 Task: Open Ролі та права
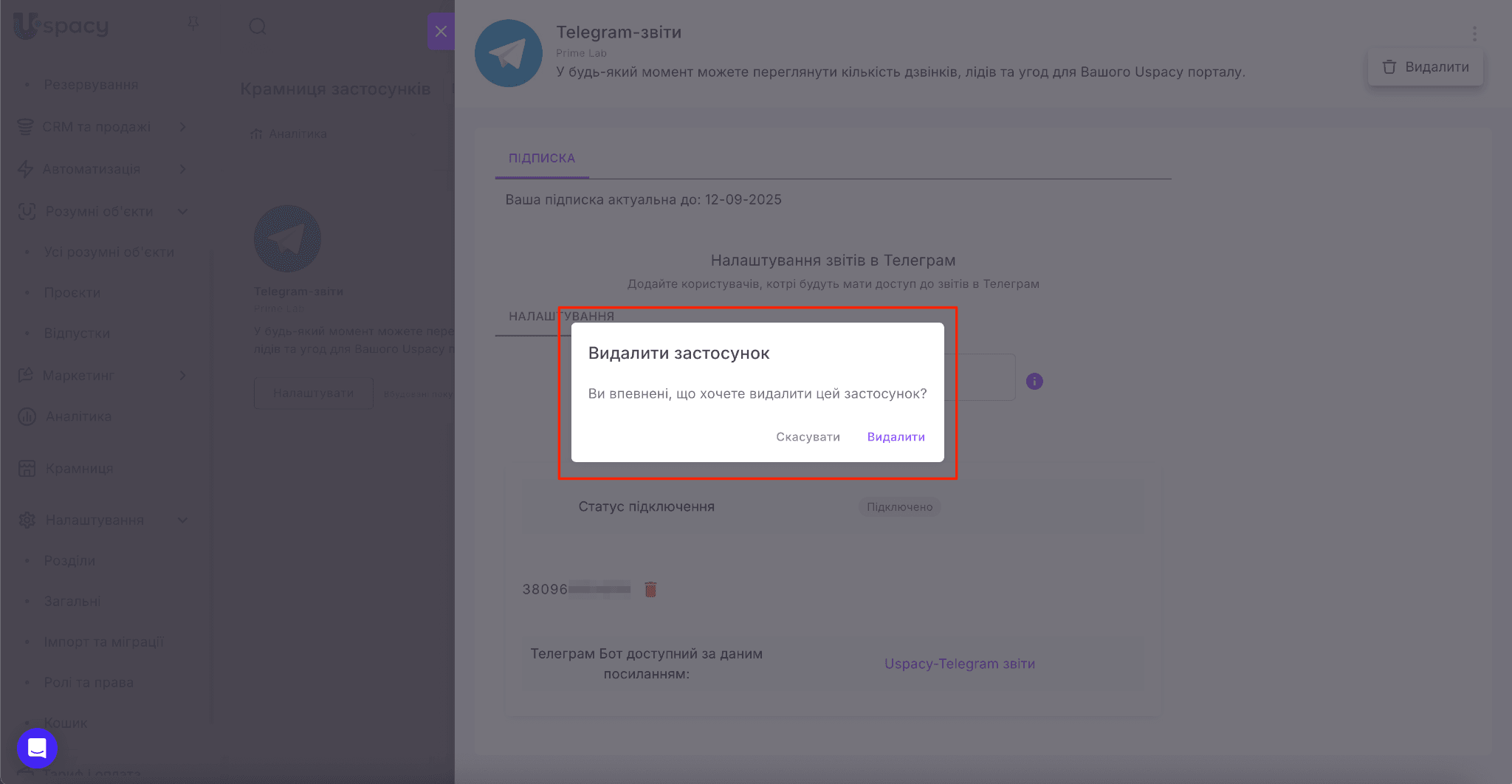click(89, 682)
